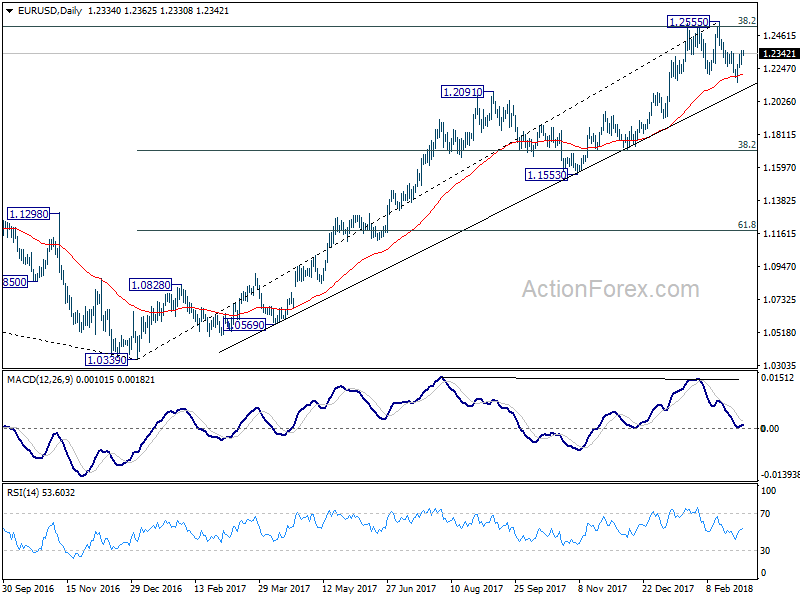This screenshot has height=600, width=800.
Task: Click the dropdown triangle beside EURUSD,Daily
Action: click(x=9, y=11)
